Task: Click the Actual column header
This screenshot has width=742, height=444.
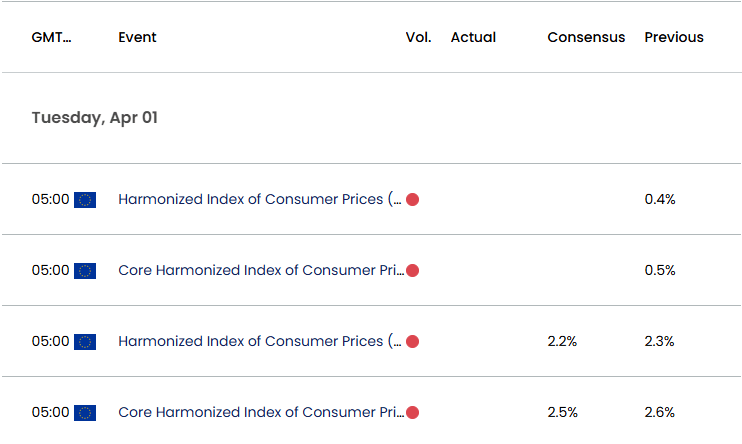Action: 473,37
